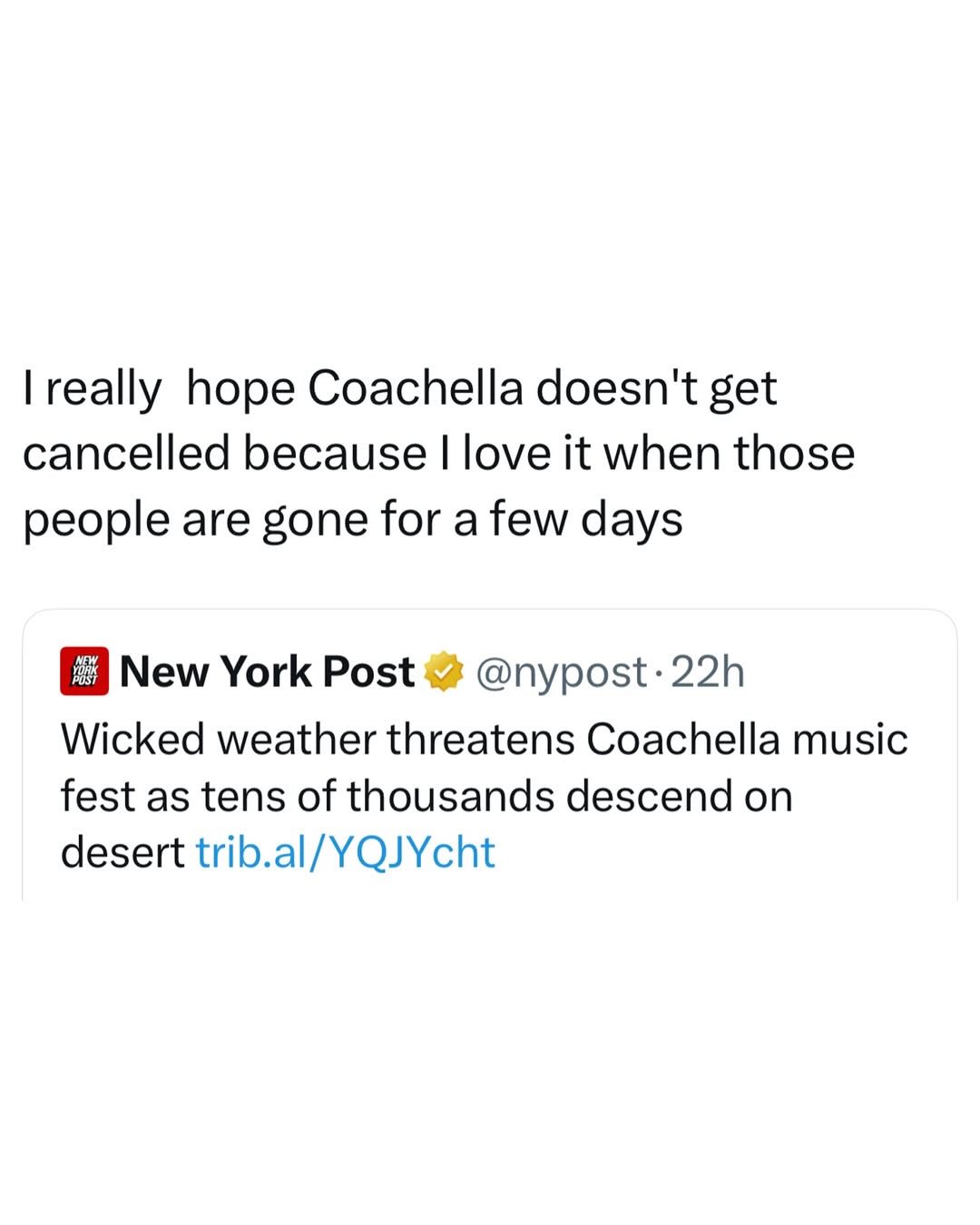
Task: Click 'Coachella' in the quoted Post headline
Action: (x=682, y=739)
